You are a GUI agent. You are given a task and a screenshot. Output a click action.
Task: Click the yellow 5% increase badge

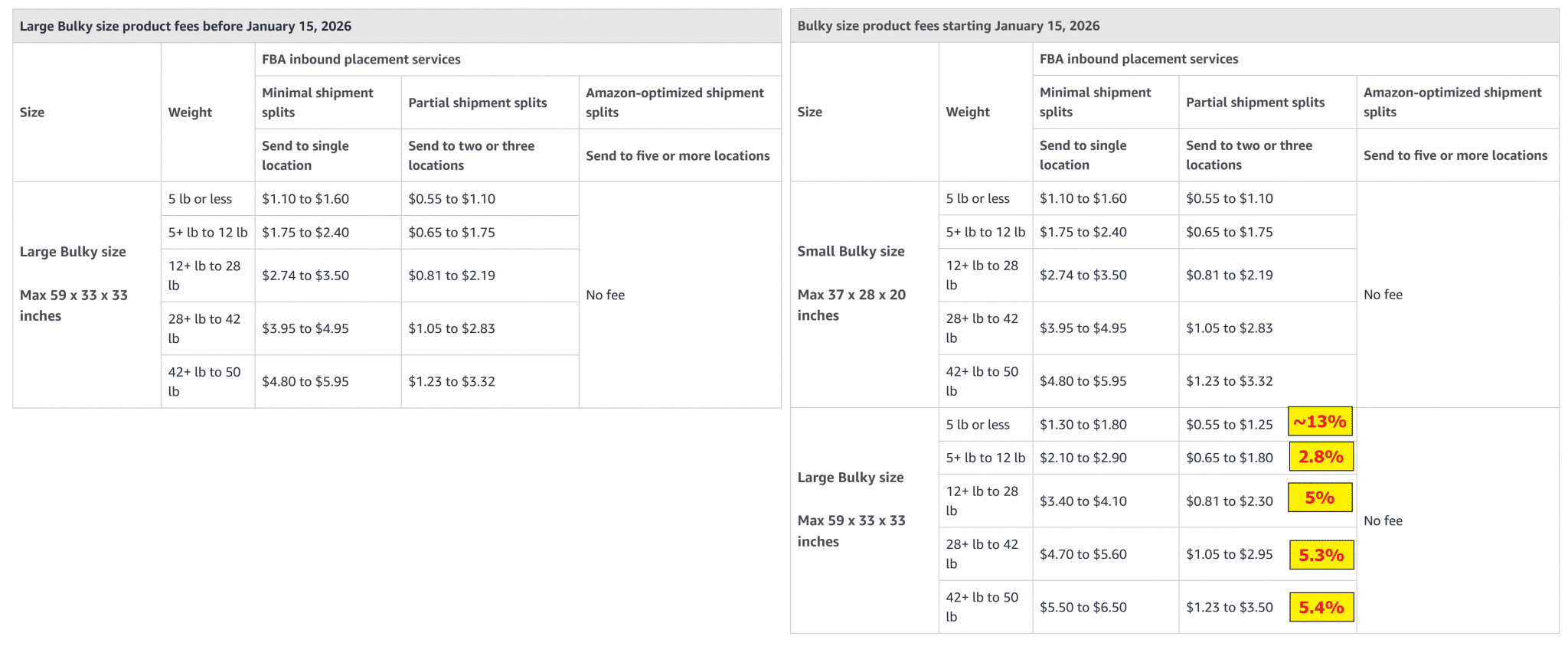[1320, 498]
